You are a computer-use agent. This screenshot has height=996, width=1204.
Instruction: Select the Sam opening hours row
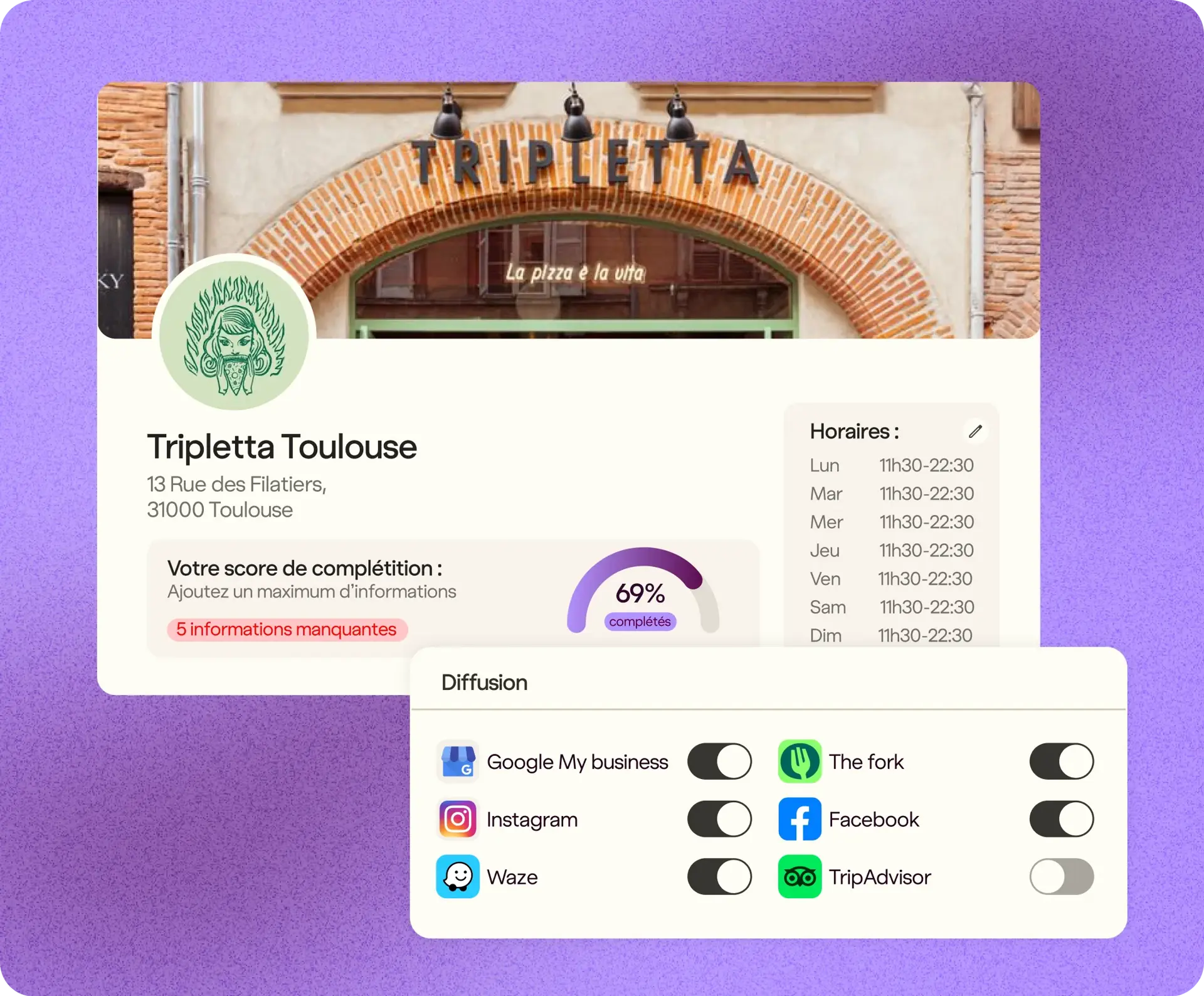click(x=892, y=607)
